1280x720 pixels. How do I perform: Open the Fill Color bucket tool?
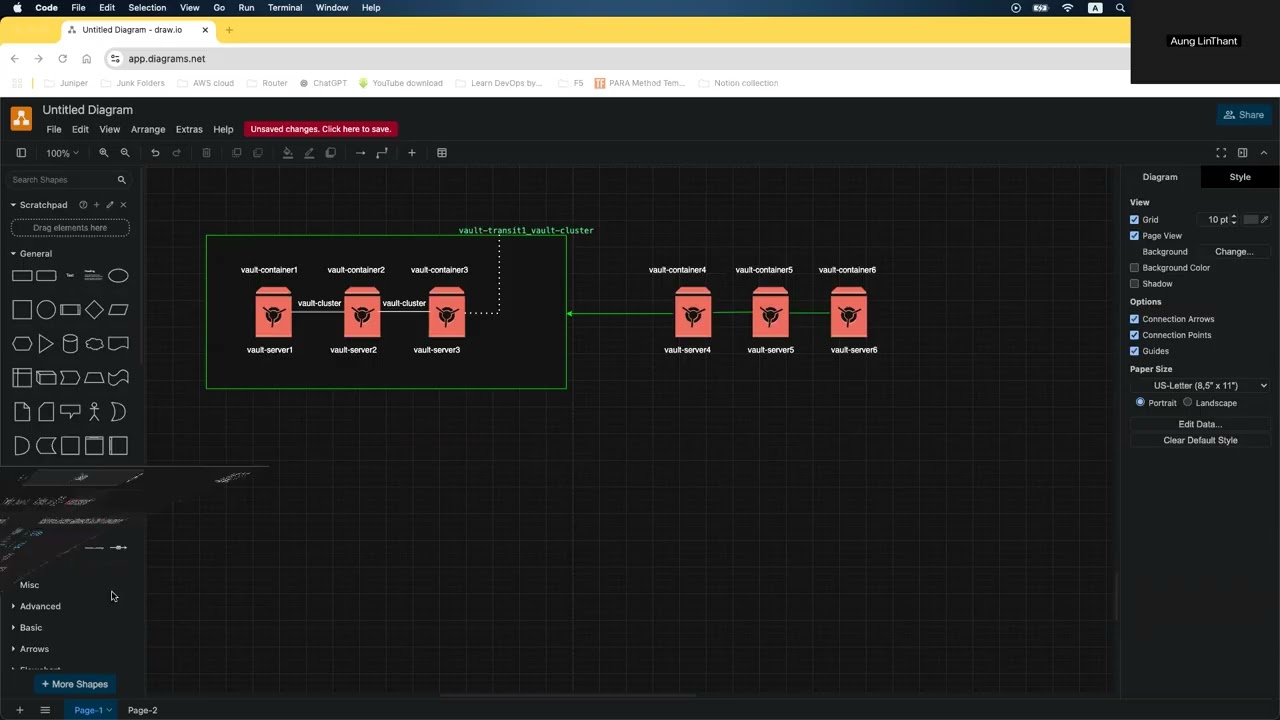[288, 153]
